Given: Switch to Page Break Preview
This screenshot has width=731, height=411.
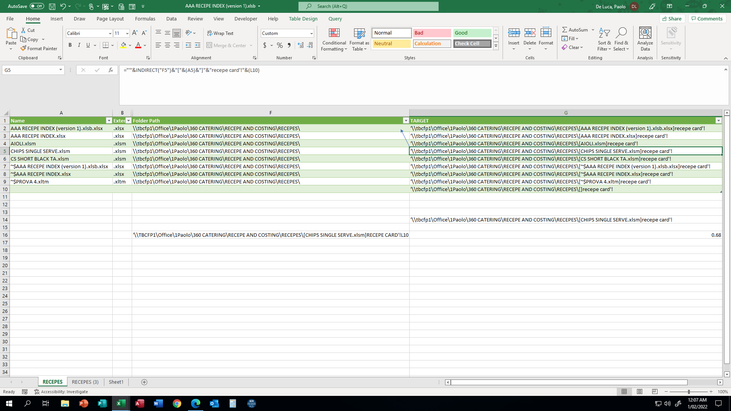Looking at the screenshot, I should coord(655,391).
